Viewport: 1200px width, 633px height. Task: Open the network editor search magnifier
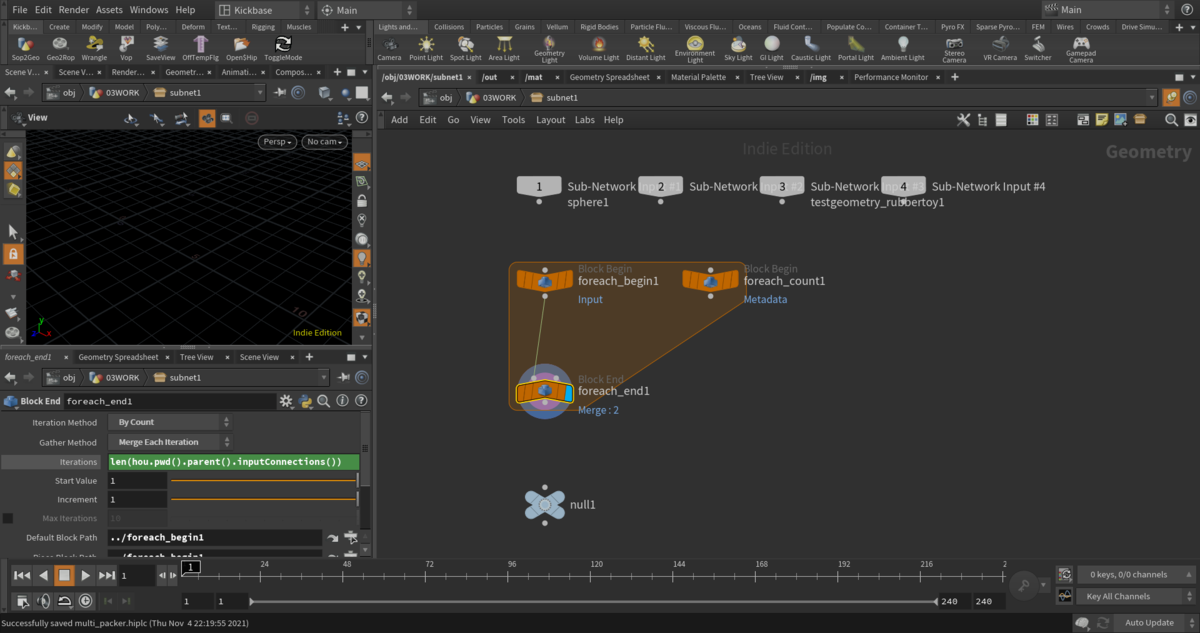(x=1171, y=120)
